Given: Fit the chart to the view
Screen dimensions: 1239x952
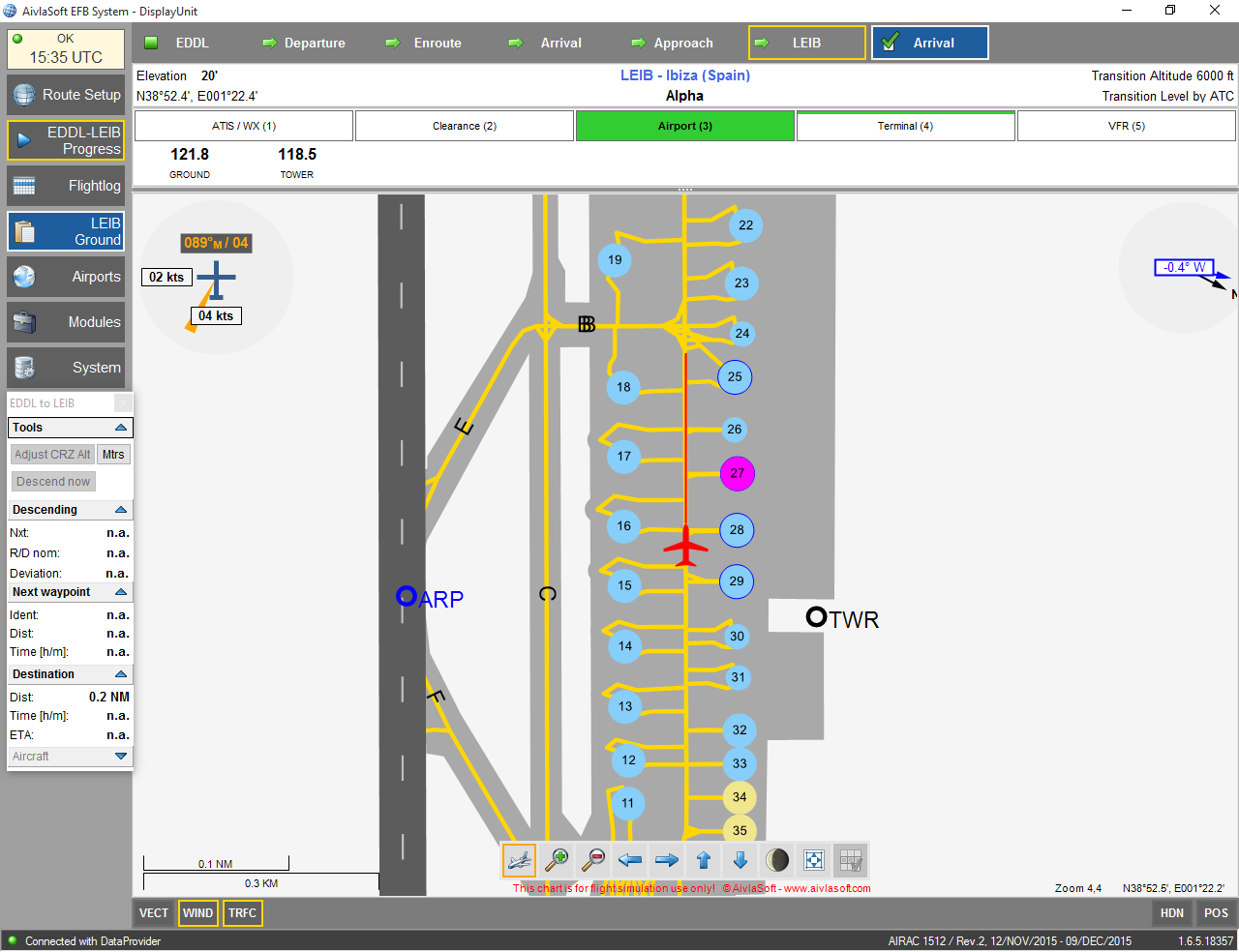Looking at the screenshot, I should pyautogui.click(x=814, y=860).
